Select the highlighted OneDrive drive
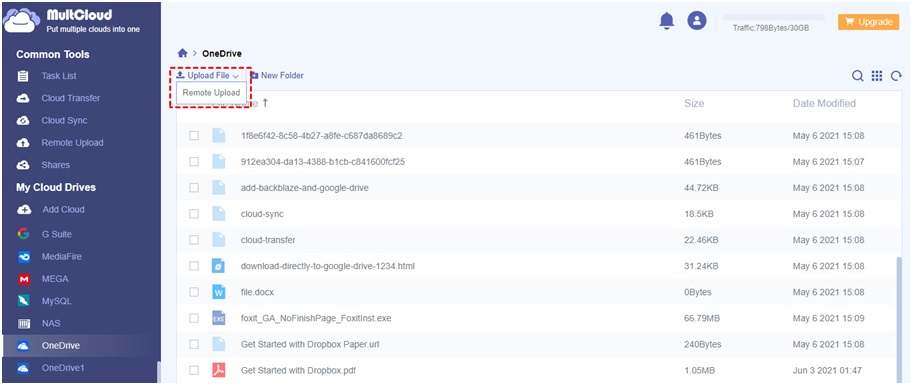Viewport: 912px width, 385px height. point(80,345)
